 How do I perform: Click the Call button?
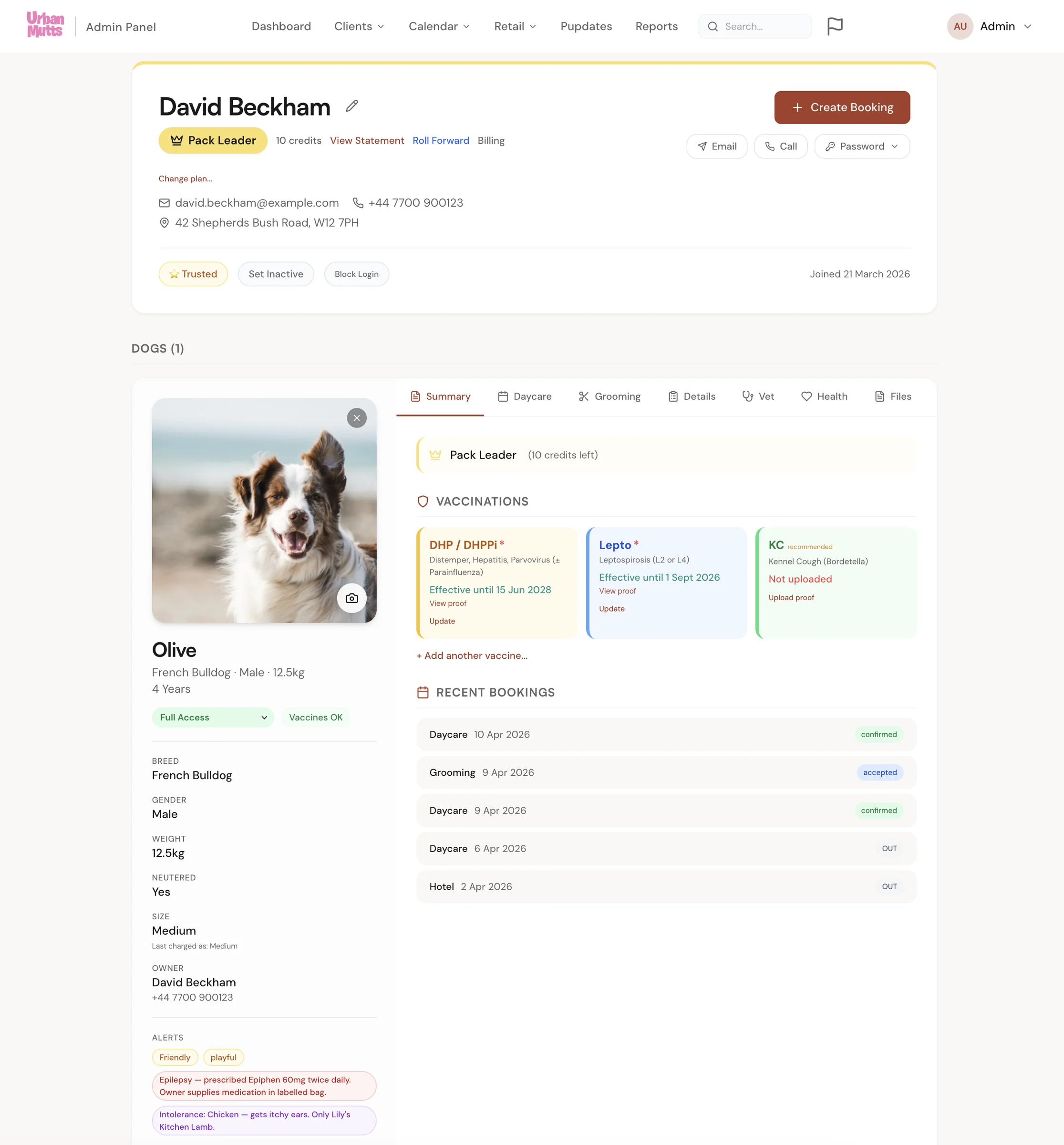click(x=781, y=146)
